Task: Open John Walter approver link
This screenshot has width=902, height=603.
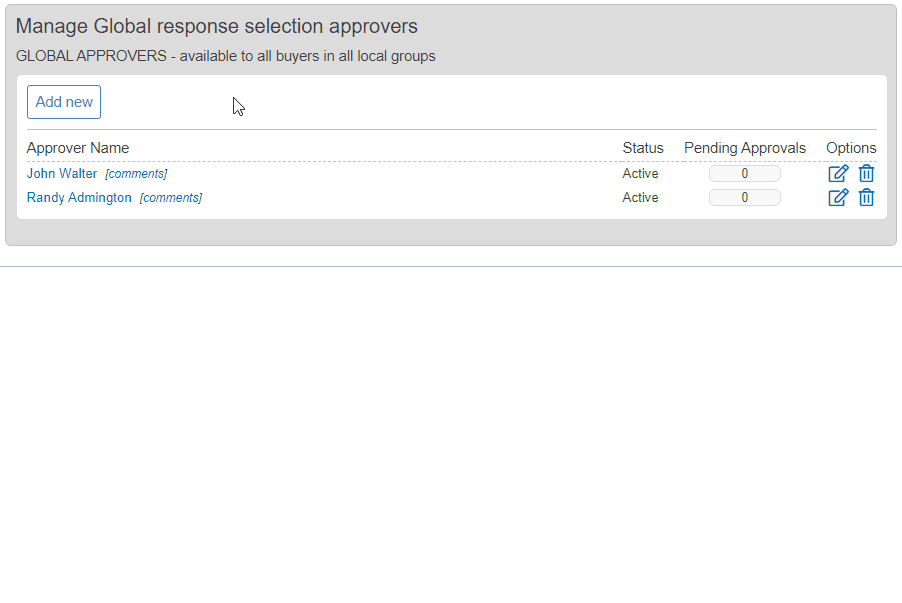Action: click(x=62, y=173)
